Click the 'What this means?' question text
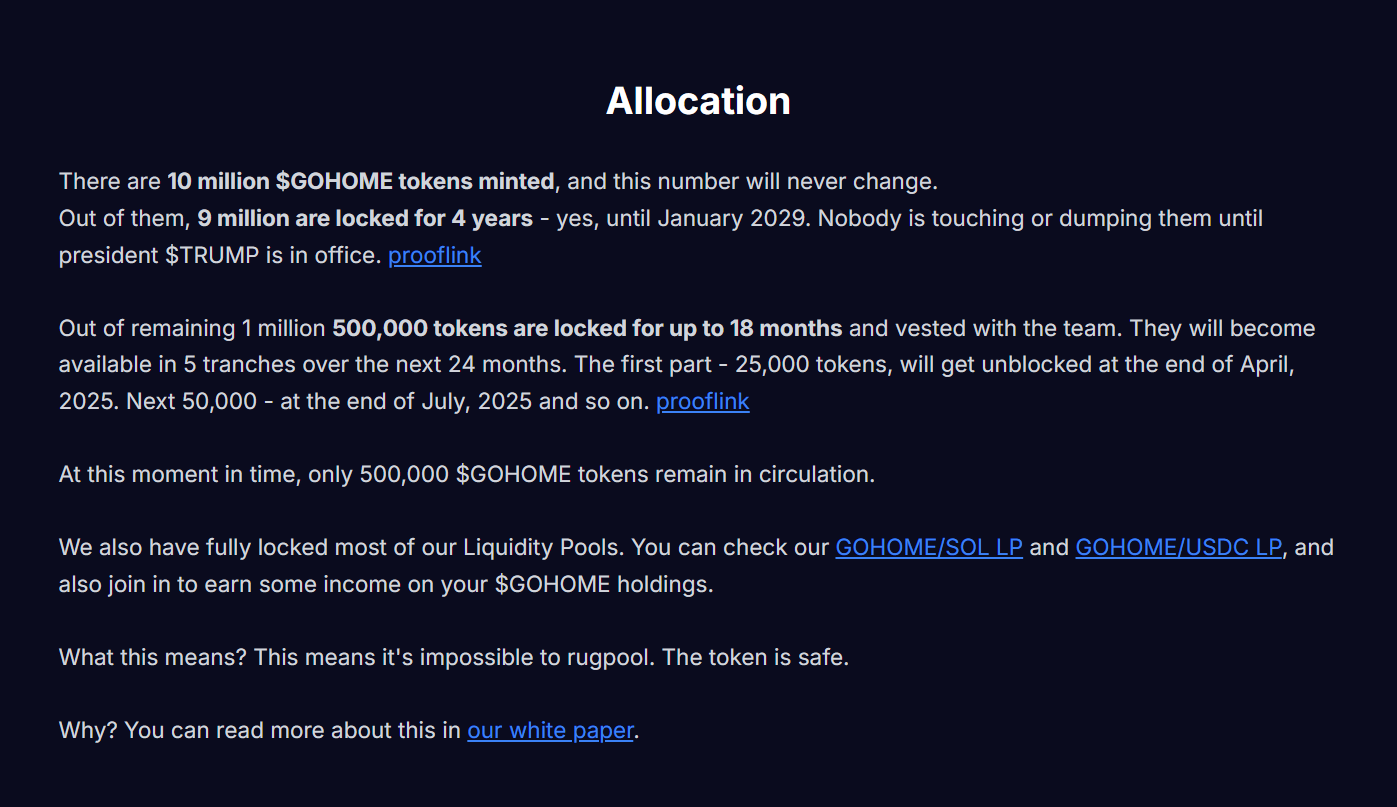 point(153,658)
